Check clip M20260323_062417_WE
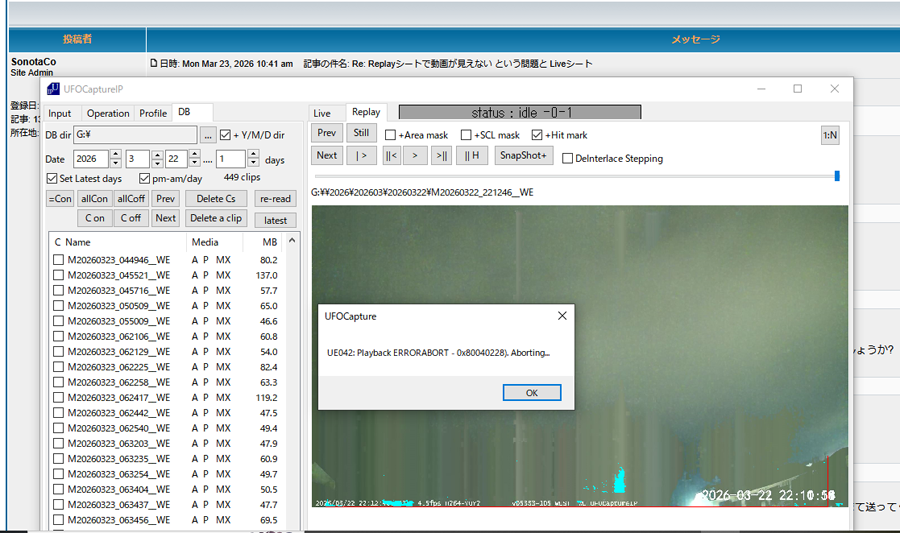 pos(58,398)
